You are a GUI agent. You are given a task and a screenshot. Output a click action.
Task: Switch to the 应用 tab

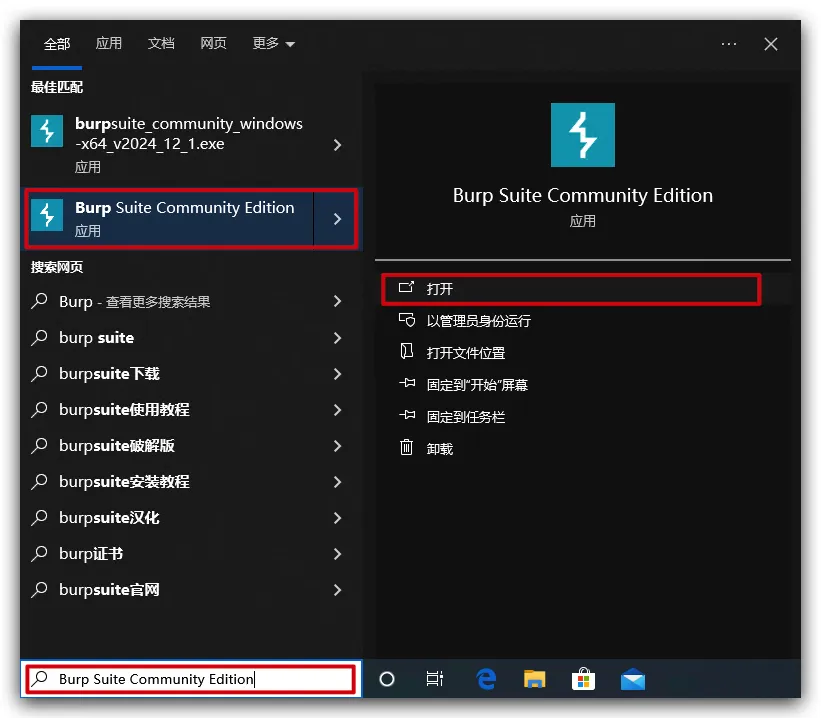[x=109, y=44]
